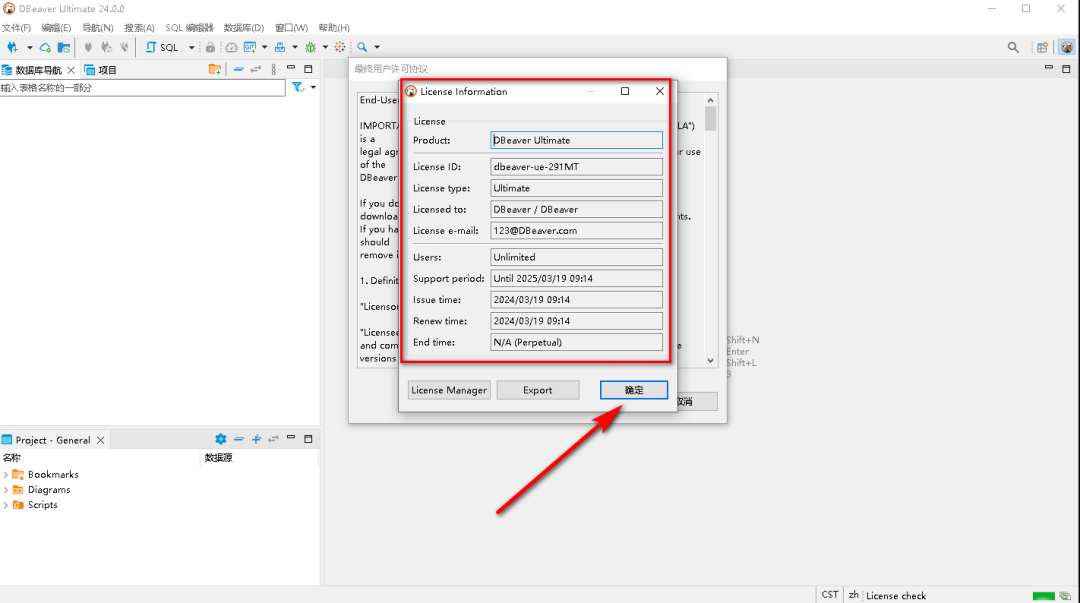Expand the Diagrams tree node

6,490
